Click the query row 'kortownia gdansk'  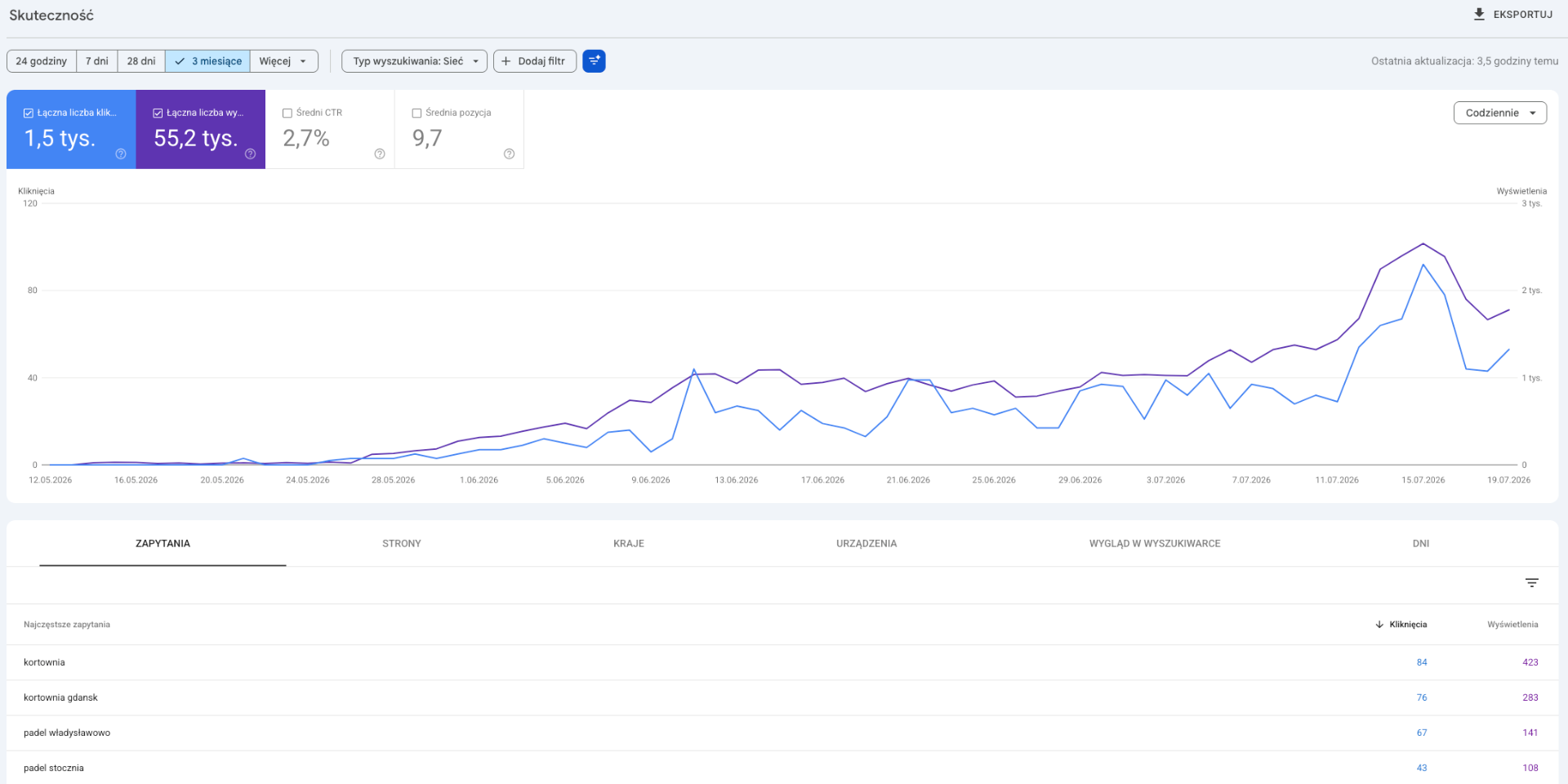click(x=782, y=697)
